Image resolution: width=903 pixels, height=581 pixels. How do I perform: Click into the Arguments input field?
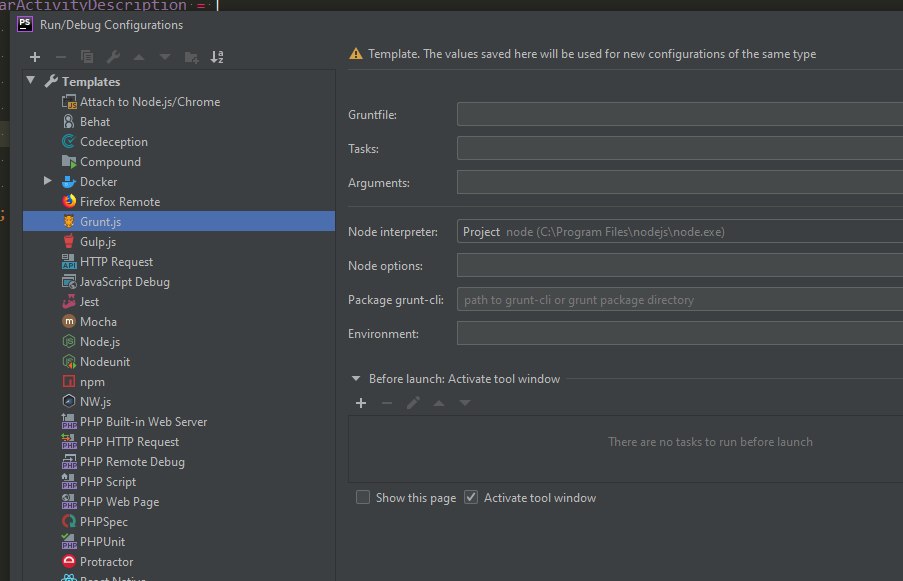point(680,182)
